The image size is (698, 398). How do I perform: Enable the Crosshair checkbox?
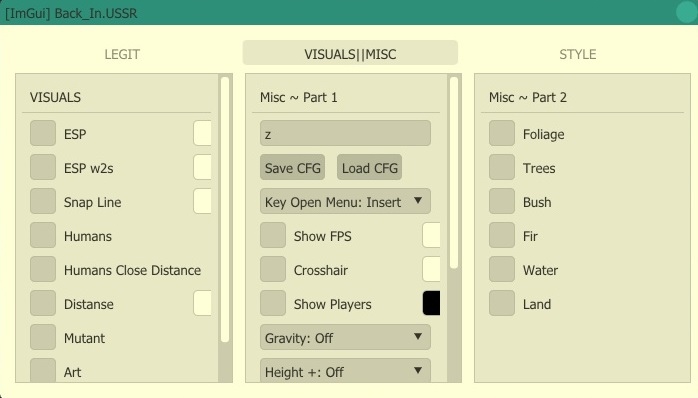(x=273, y=269)
